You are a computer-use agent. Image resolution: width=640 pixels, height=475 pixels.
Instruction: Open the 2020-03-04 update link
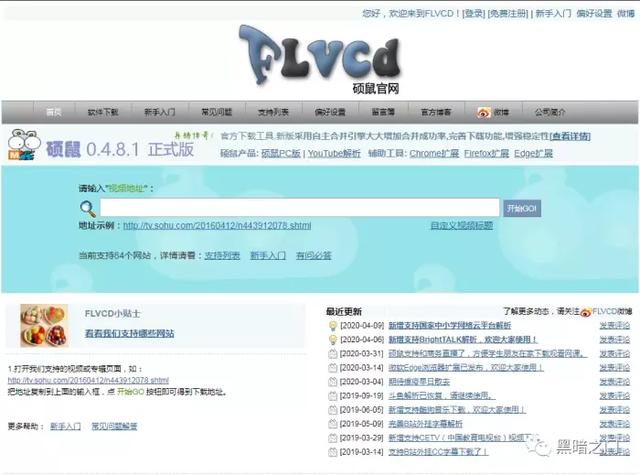pos(419,382)
